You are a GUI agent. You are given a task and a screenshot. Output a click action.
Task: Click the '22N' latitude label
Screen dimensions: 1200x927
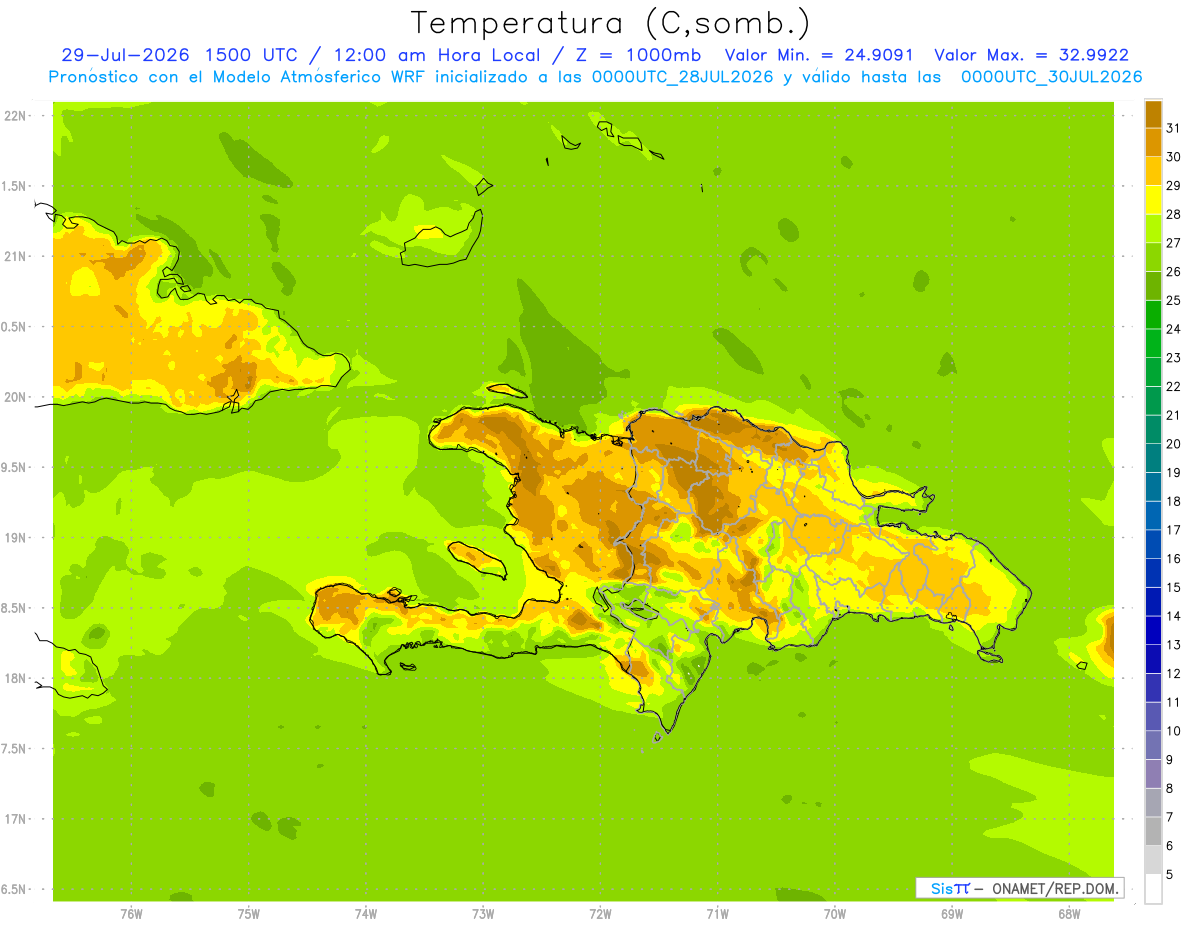click(x=15, y=116)
